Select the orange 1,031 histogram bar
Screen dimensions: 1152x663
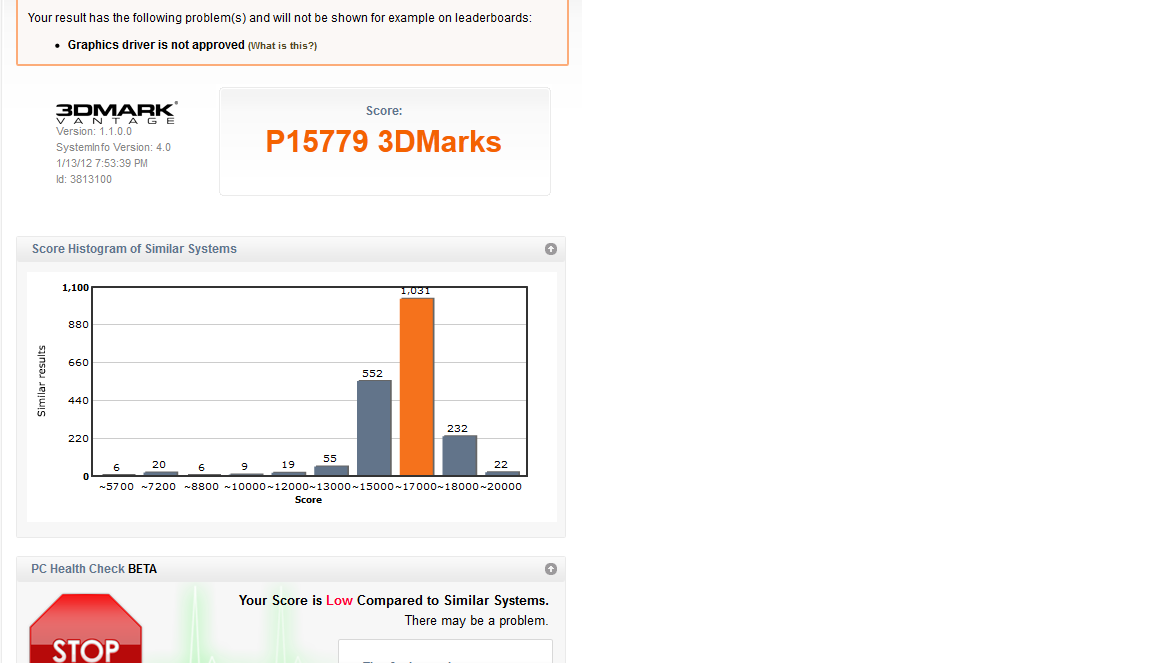(416, 386)
